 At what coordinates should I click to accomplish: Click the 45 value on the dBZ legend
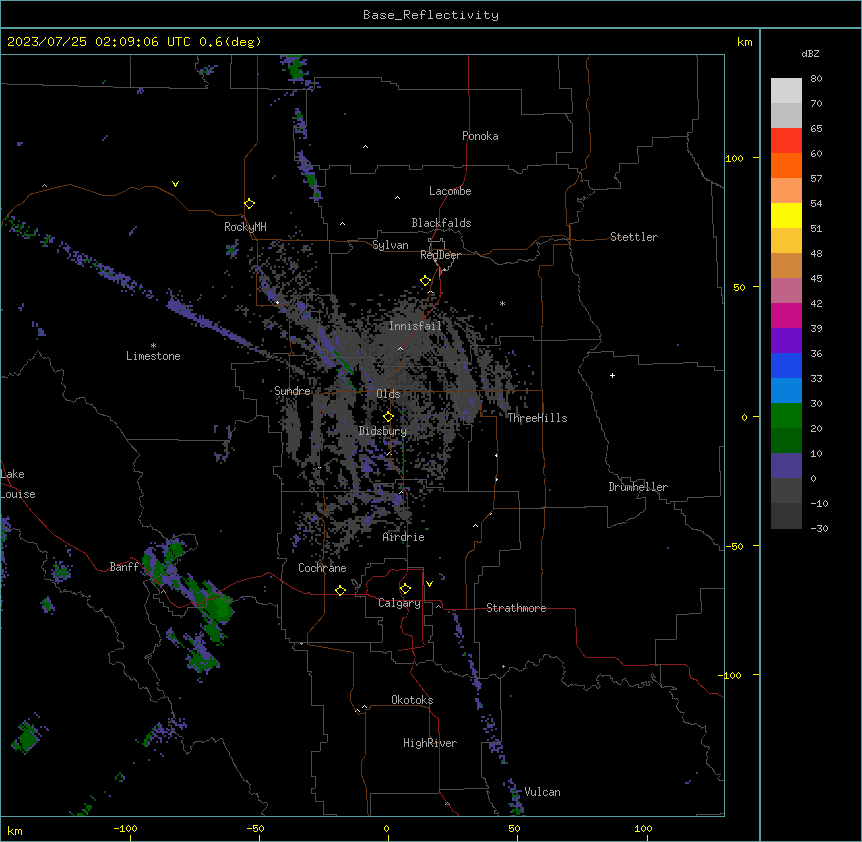tap(816, 279)
